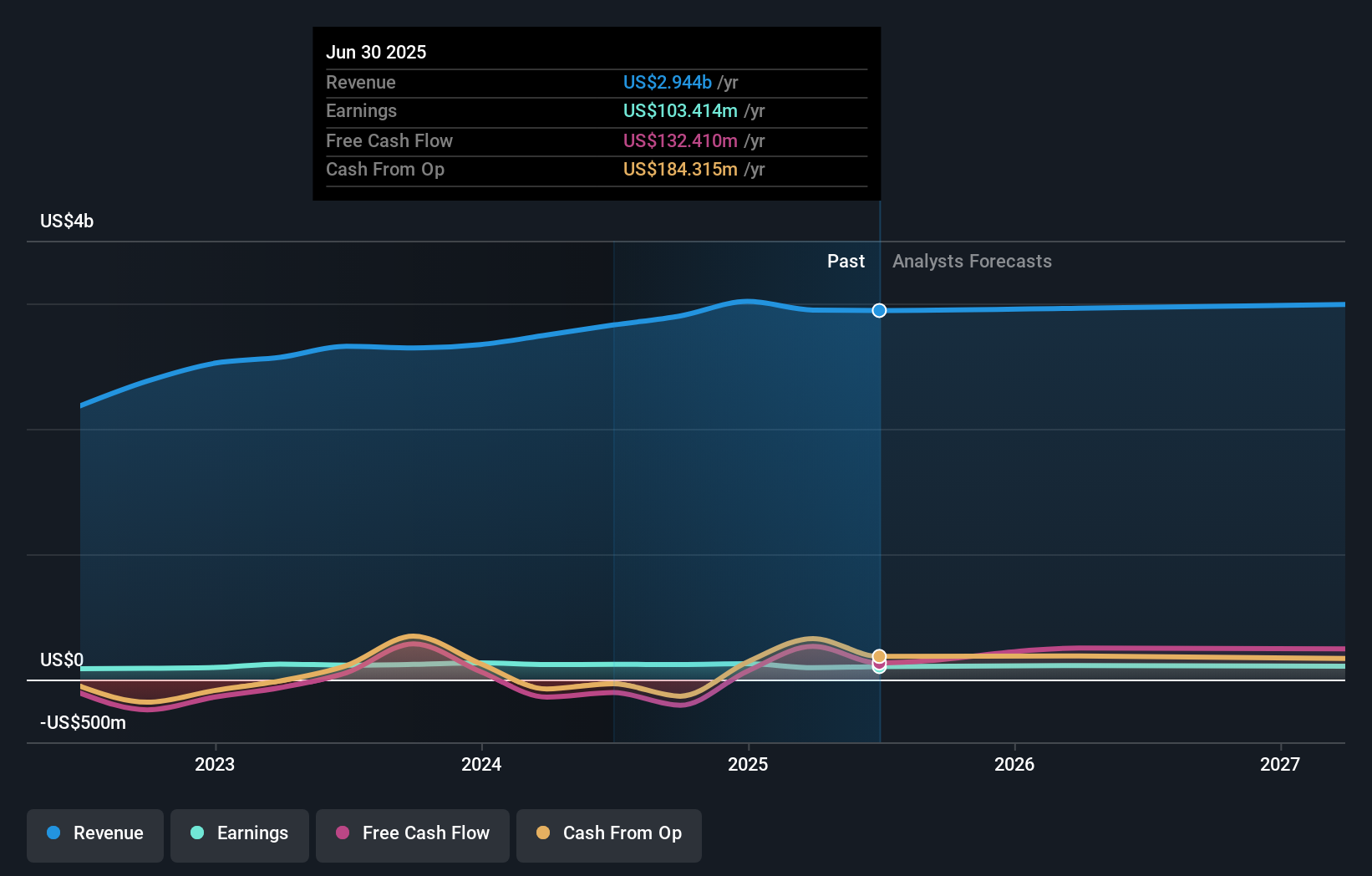This screenshot has width=1372, height=876.
Task: Click the pink Free Cash Flow legend dot
Action: pyautogui.click(x=343, y=833)
